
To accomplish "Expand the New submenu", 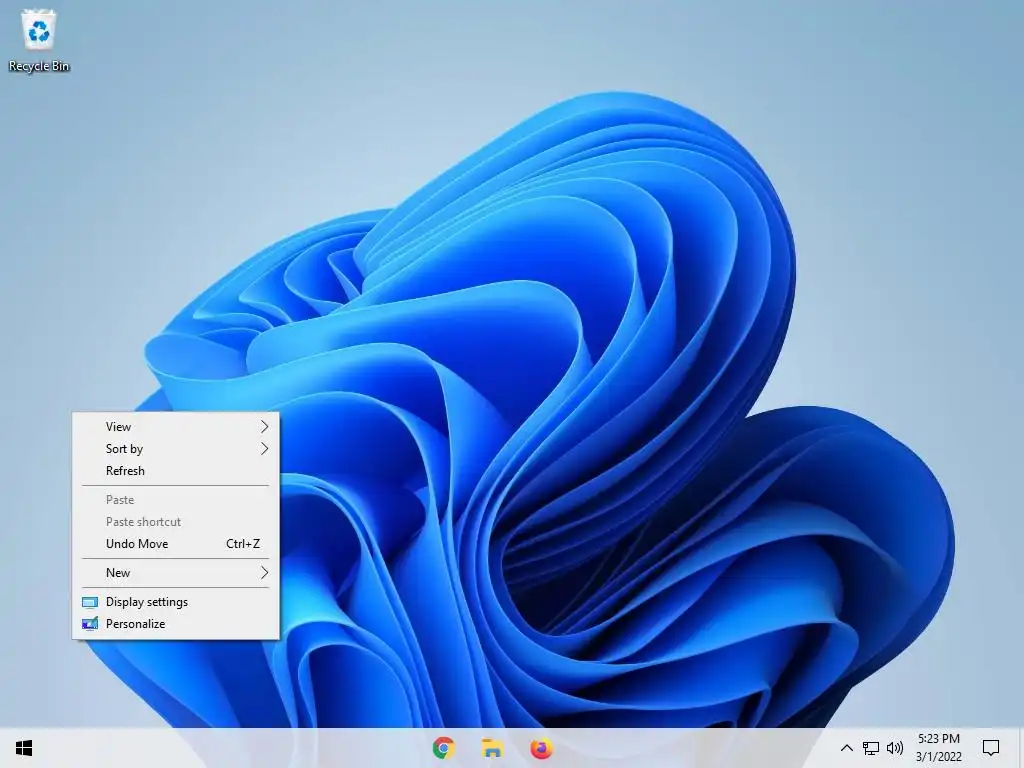I will click(176, 573).
